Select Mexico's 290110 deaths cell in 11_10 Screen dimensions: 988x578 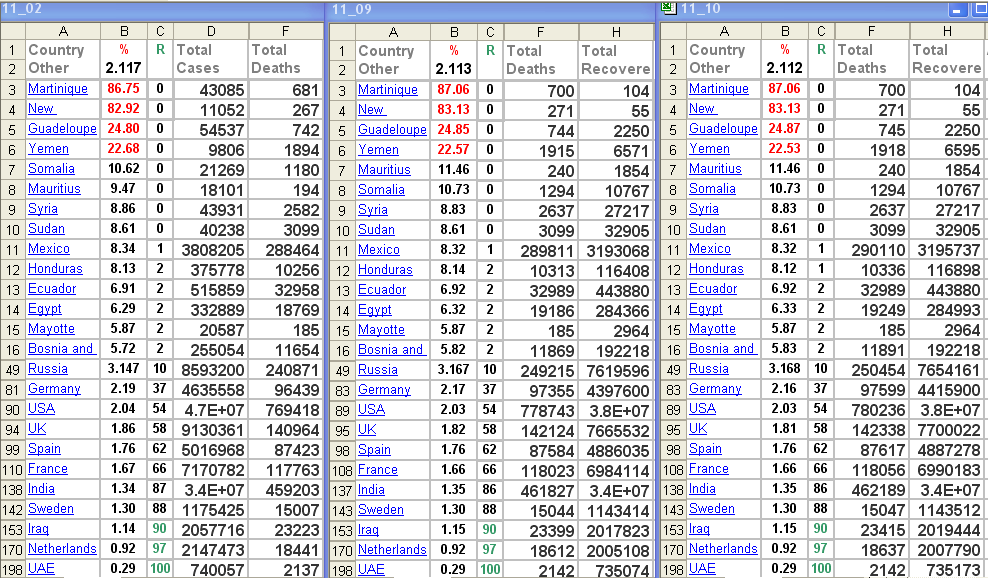tap(872, 249)
